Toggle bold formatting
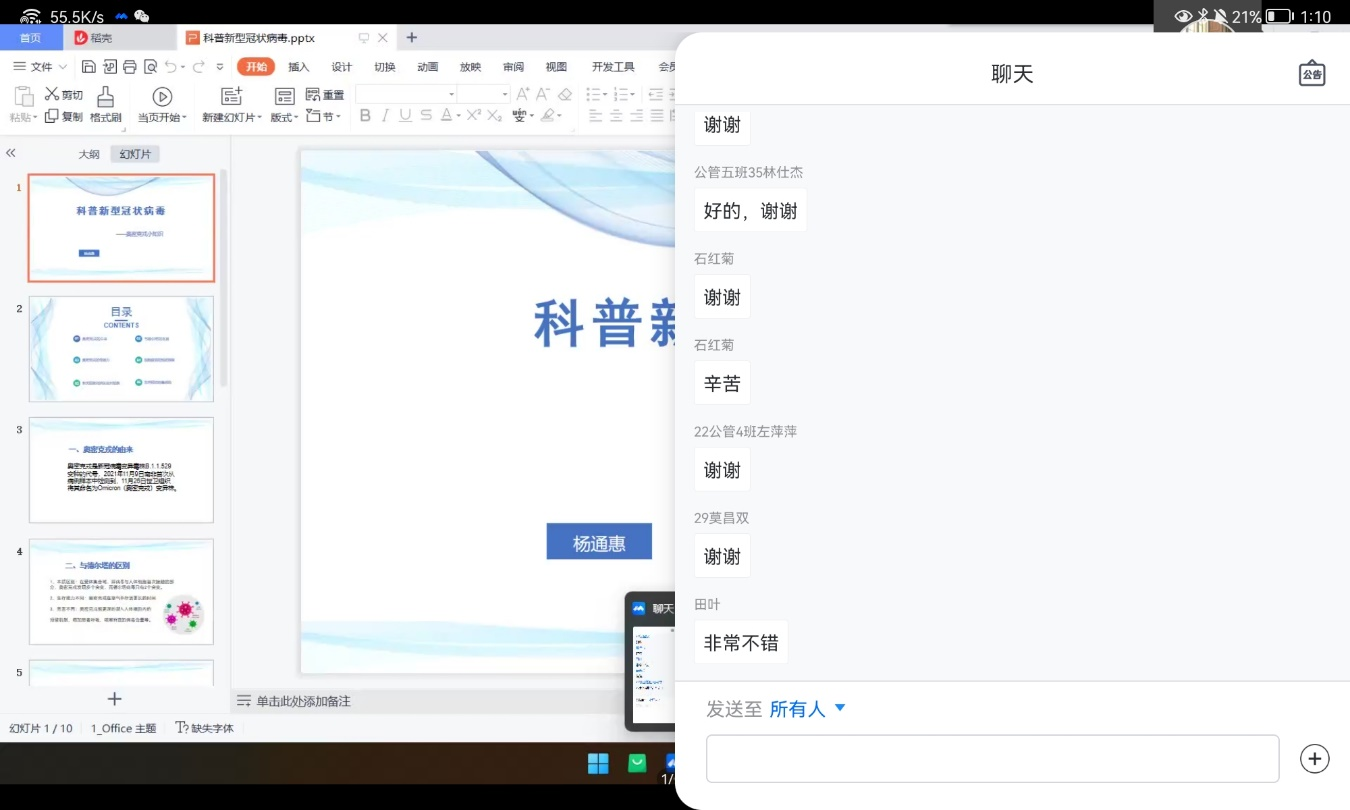 [365, 116]
